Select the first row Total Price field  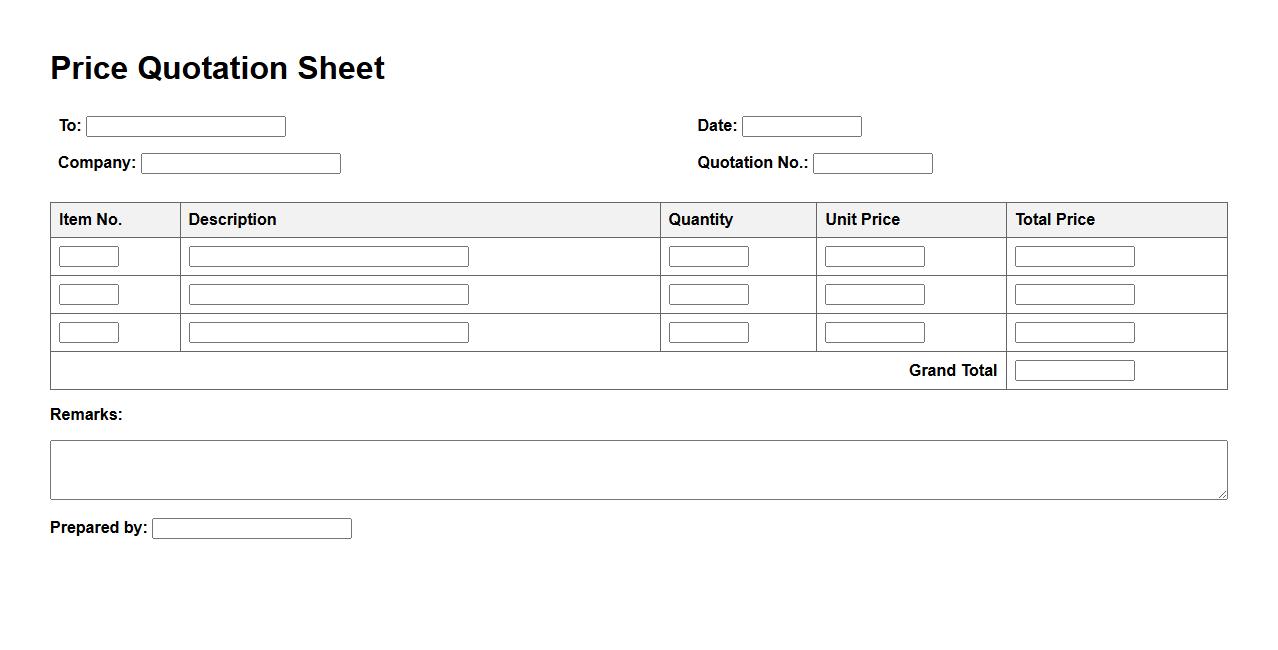(1074, 257)
